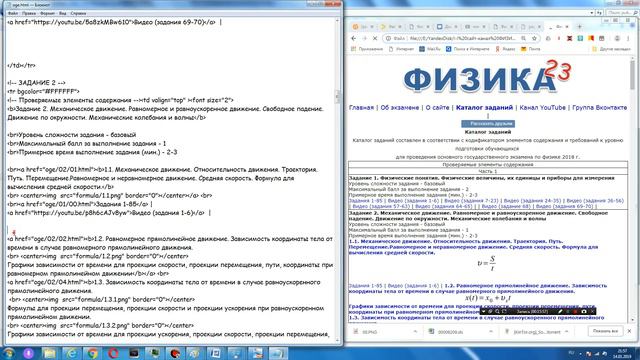Open the Приложения bookmarks shortcut
This screenshot has height=360, width=640.
(367, 49)
